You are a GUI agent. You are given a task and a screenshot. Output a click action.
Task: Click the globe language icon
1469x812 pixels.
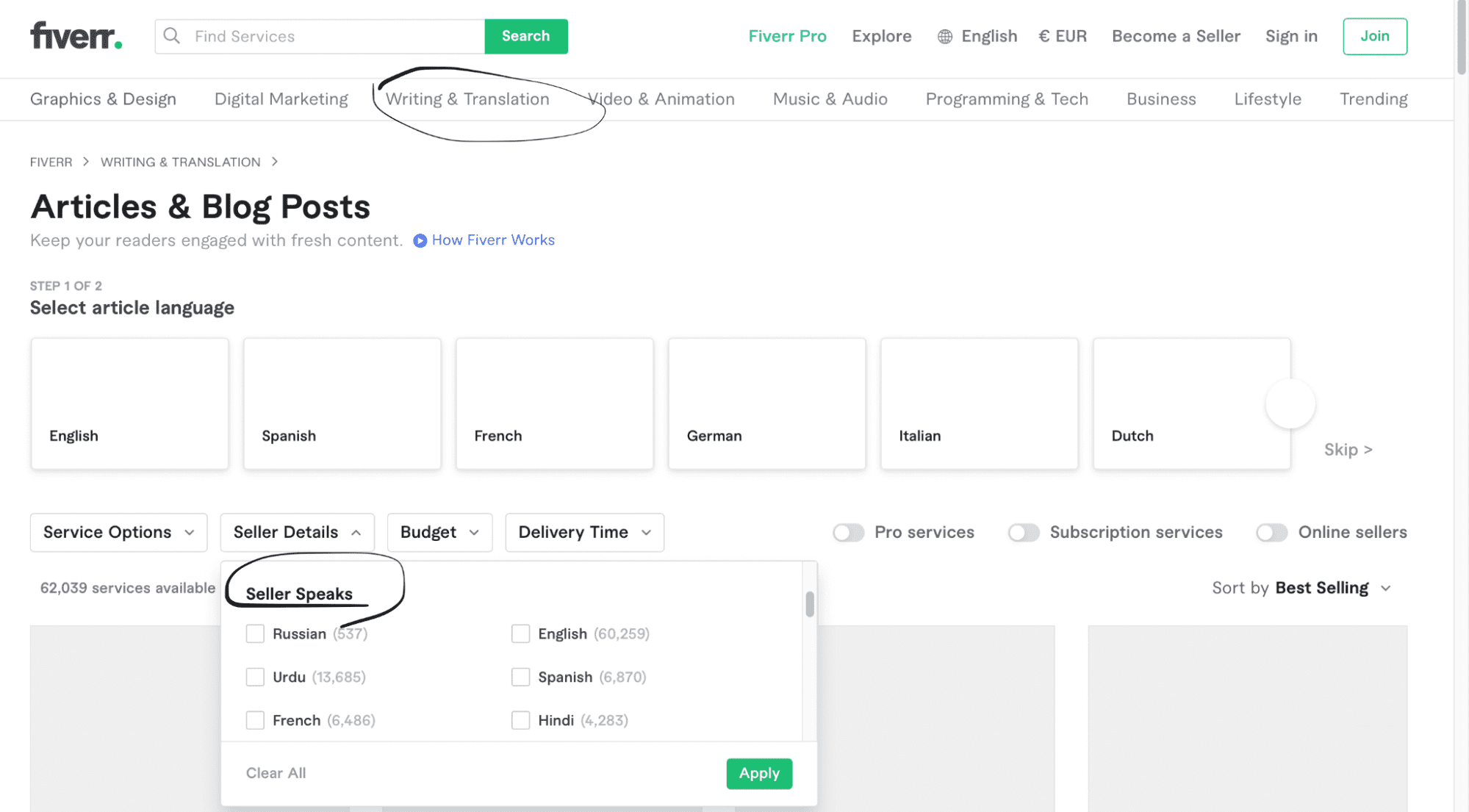(944, 37)
